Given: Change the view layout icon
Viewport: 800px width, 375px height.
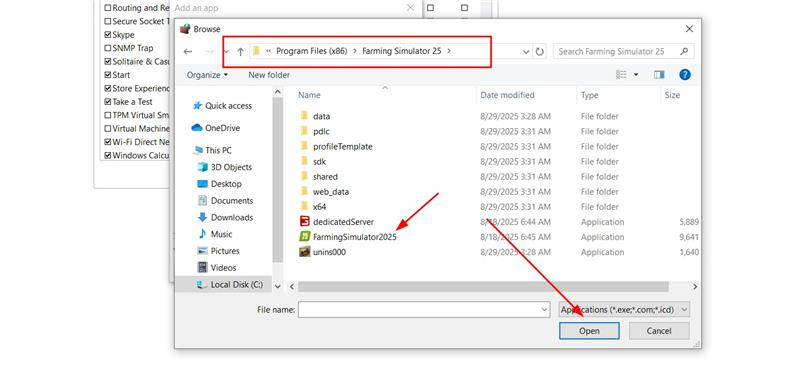Looking at the screenshot, I should coord(621,75).
